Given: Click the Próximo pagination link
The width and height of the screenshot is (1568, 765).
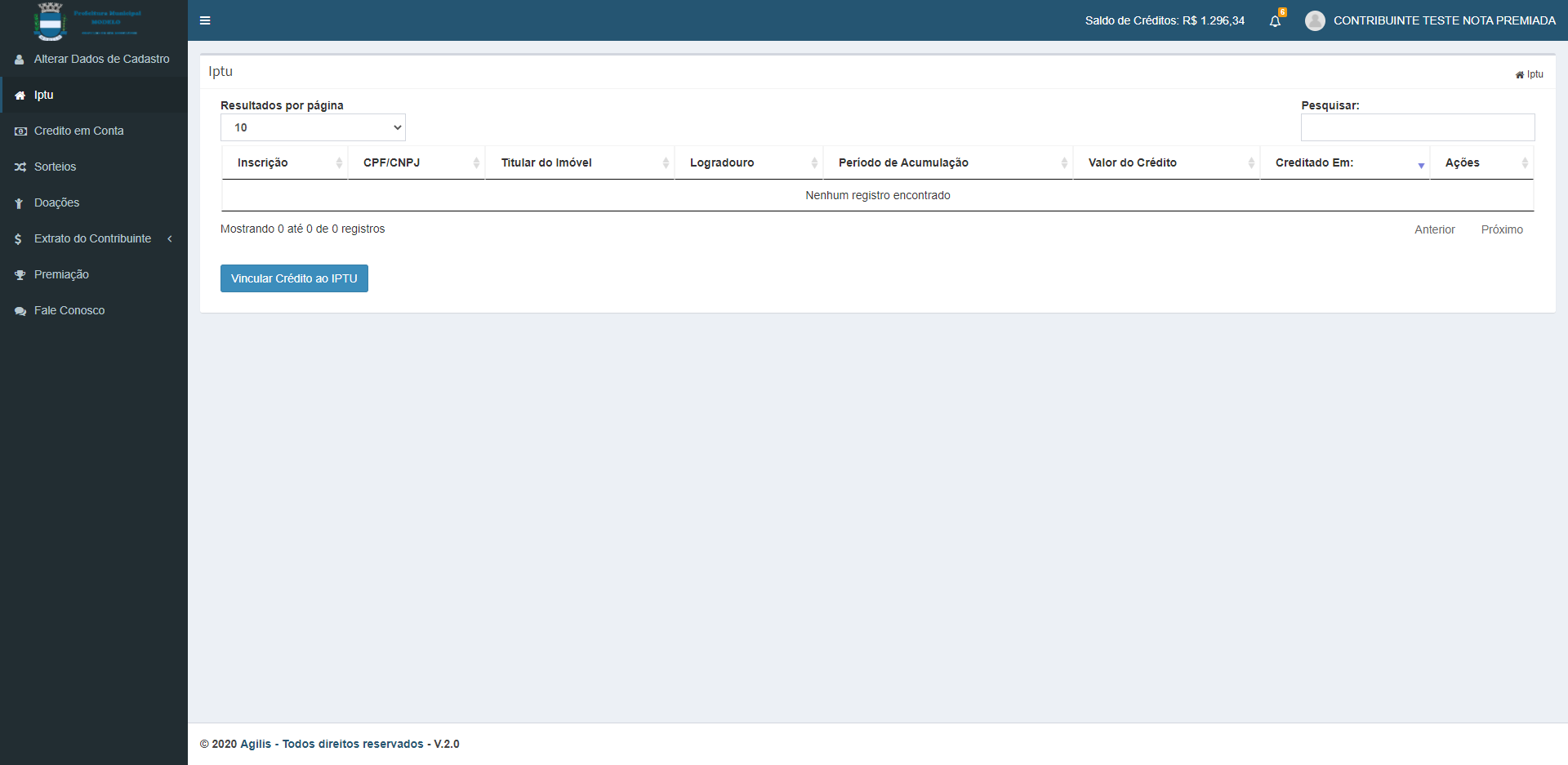Looking at the screenshot, I should point(1501,229).
